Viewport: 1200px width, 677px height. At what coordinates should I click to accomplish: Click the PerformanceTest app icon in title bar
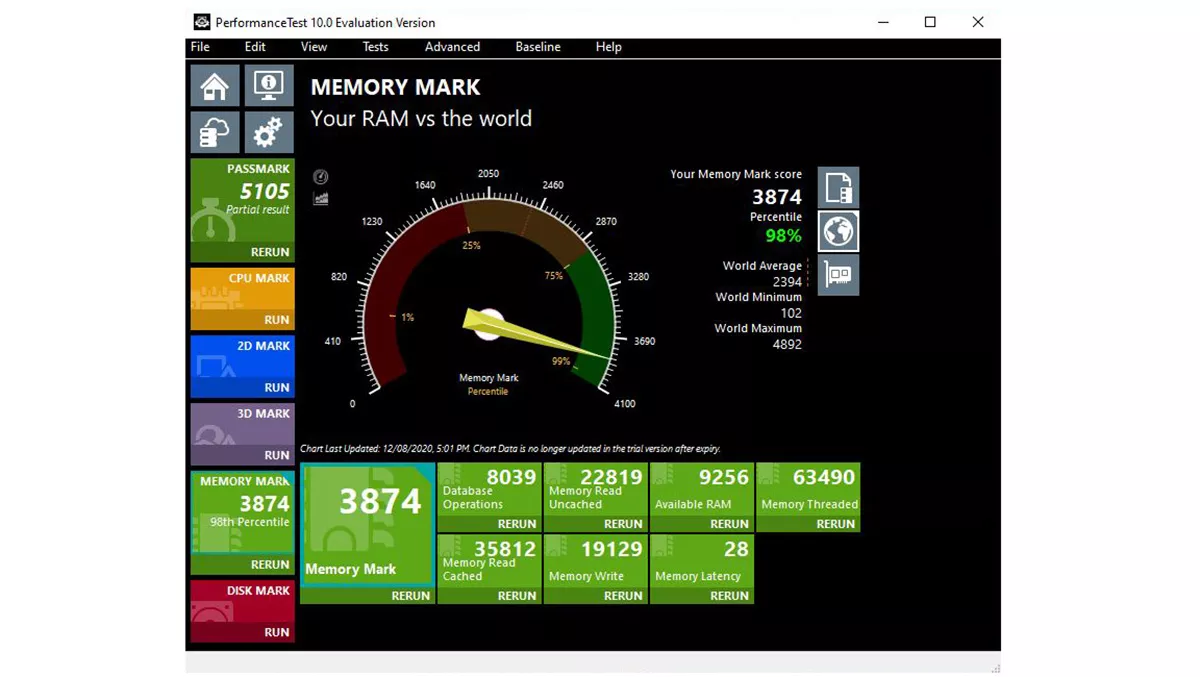coord(201,22)
